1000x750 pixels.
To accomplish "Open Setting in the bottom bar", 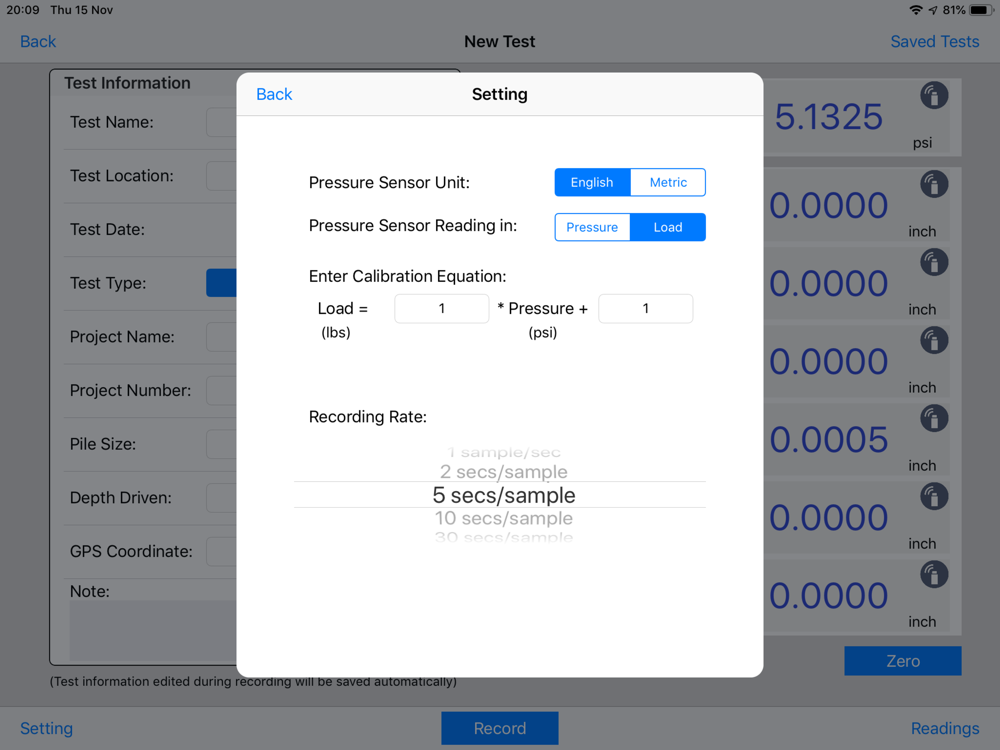I will 47,728.
